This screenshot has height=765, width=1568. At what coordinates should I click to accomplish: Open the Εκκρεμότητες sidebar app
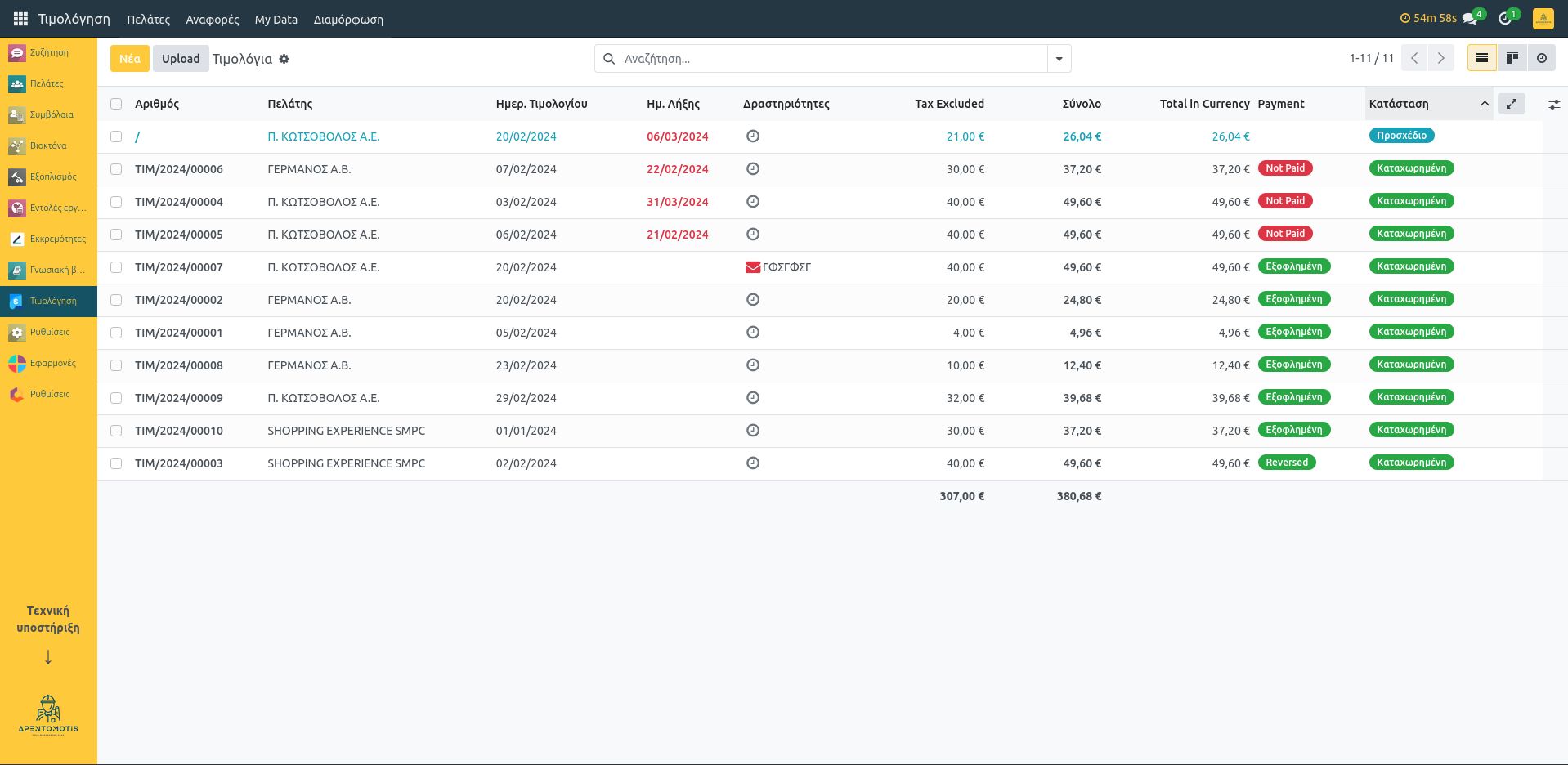[x=48, y=239]
